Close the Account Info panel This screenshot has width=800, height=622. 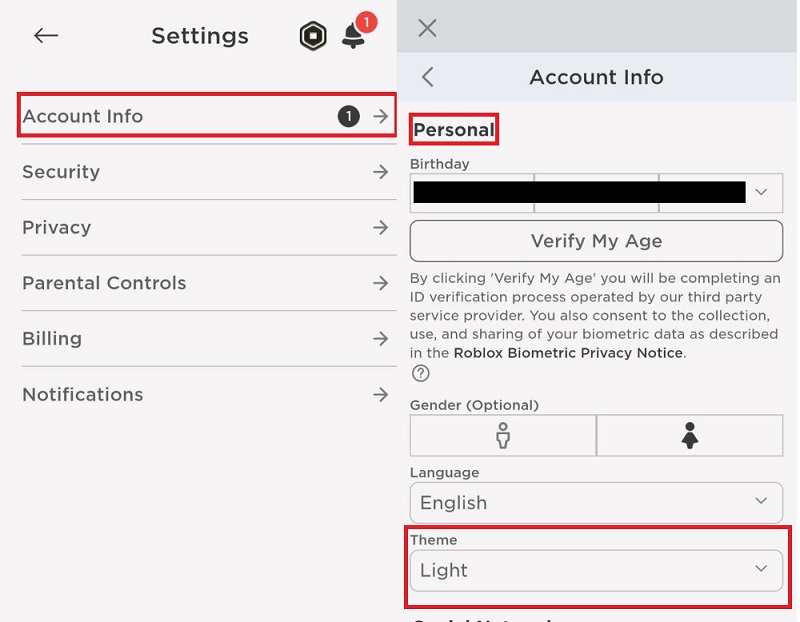[427, 28]
